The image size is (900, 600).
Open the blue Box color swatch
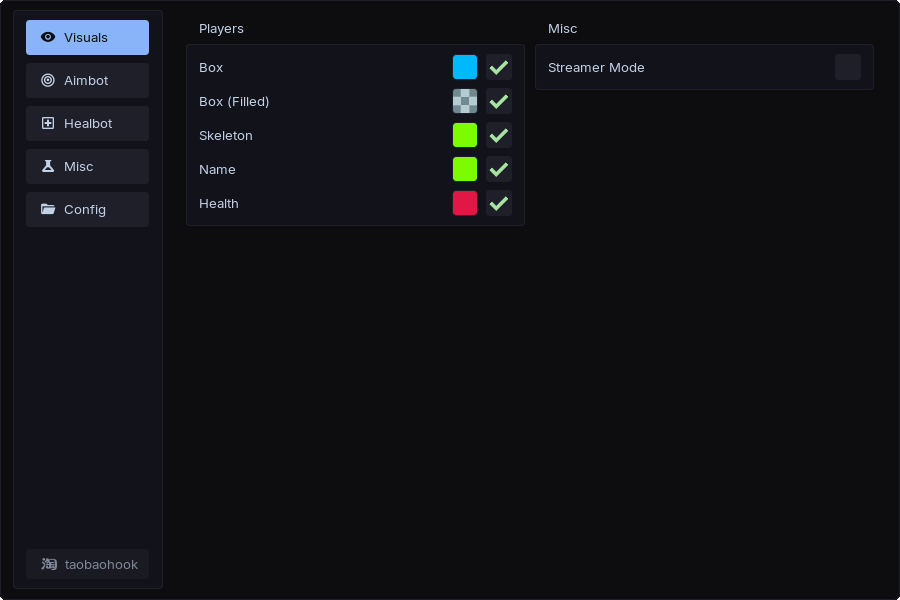coord(465,67)
